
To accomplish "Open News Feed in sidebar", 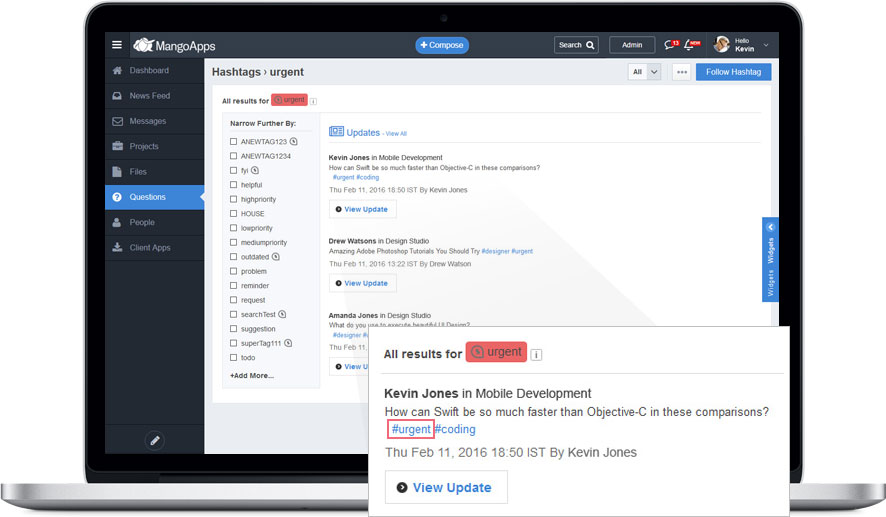I will point(154,96).
